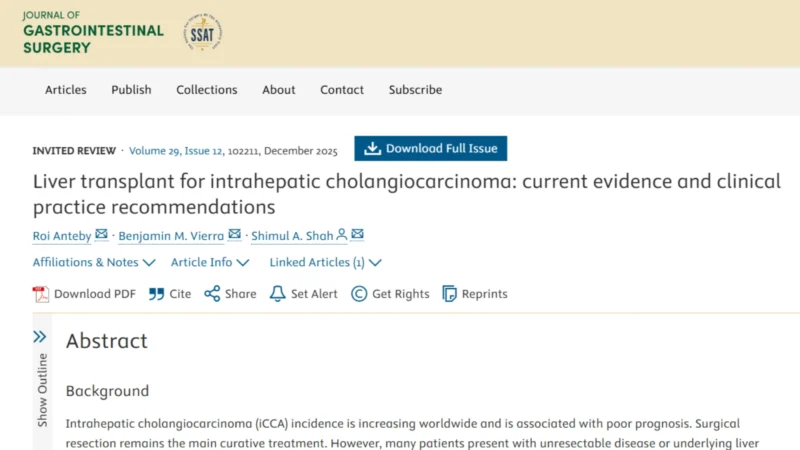Click the SSAT society logo

pyautogui.click(x=203, y=32)
